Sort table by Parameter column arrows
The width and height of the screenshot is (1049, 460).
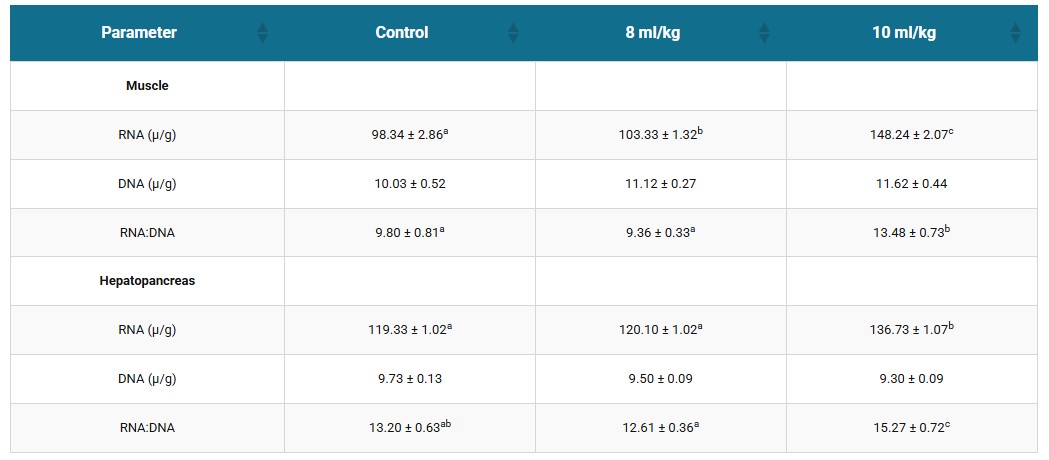(x=262, y=33)
